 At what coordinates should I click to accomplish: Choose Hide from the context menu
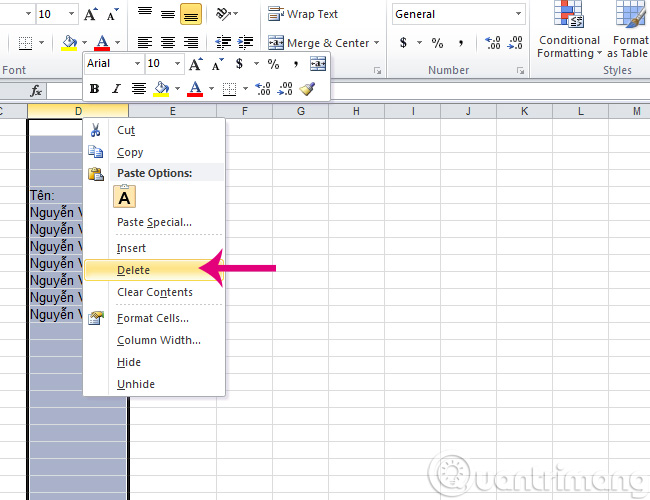154,362
